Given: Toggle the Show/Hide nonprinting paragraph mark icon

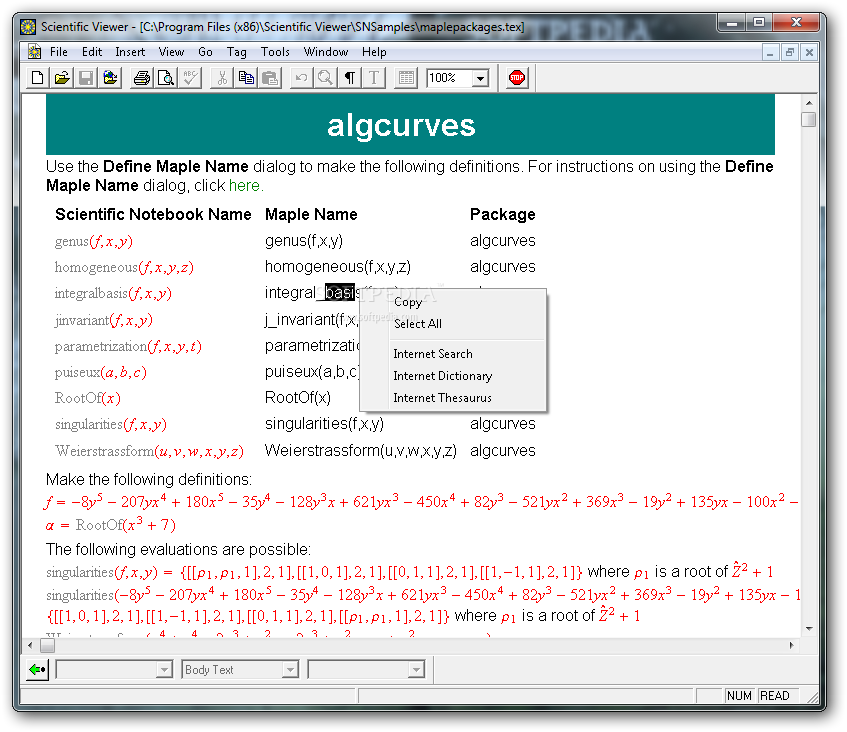Looking at the screenshot, I should click(x=349, y=78).
